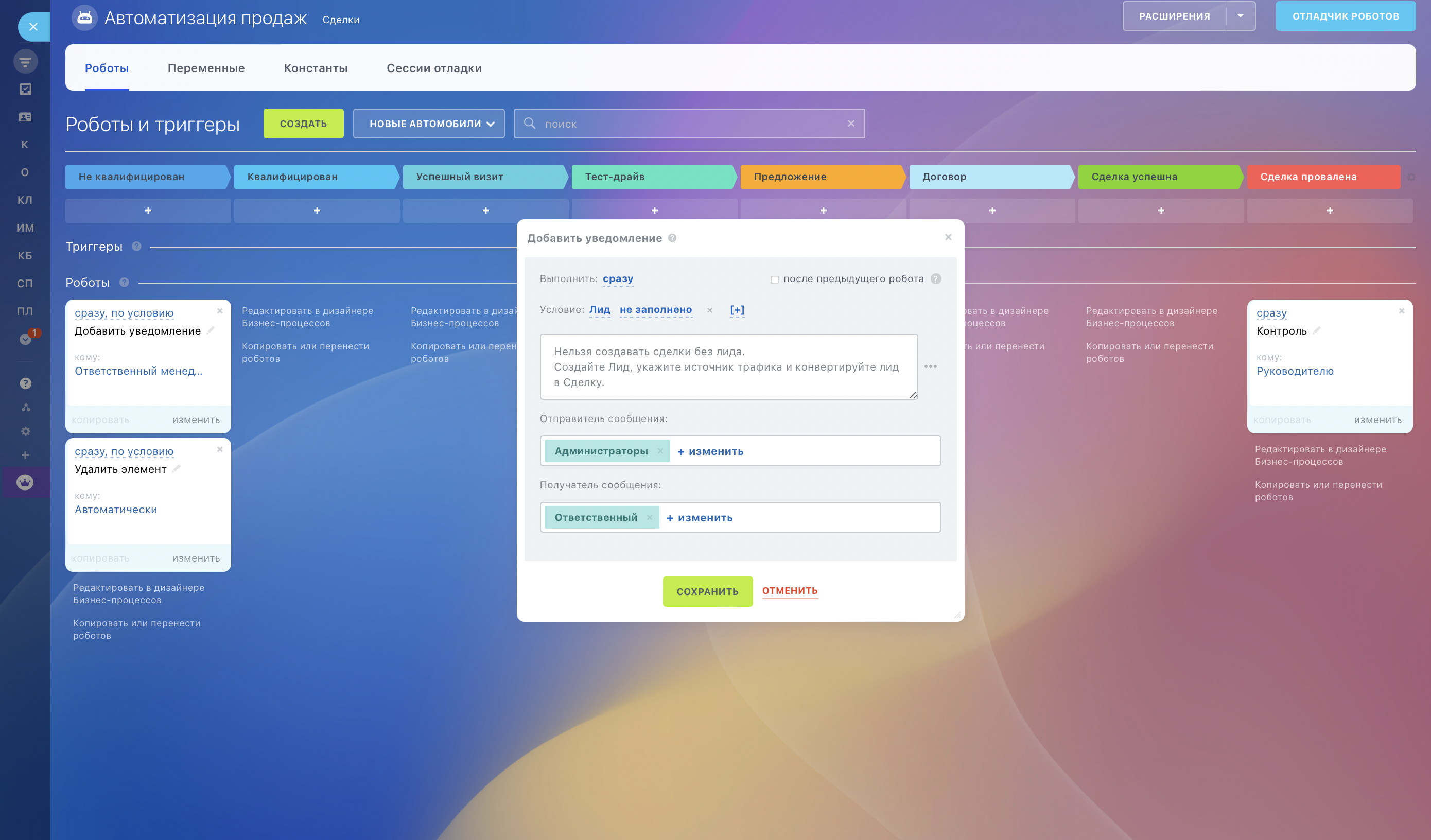Click the help icon next to Триггеры

click(136, 247)
